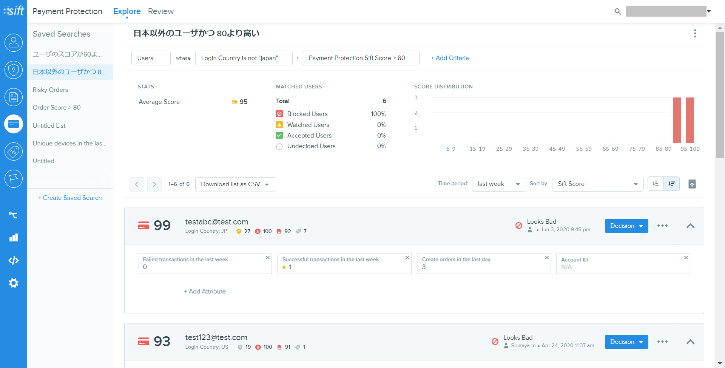This screenshot has height=368, width=725.
Task: Switch to the Review tab
Action: [161, 12]
